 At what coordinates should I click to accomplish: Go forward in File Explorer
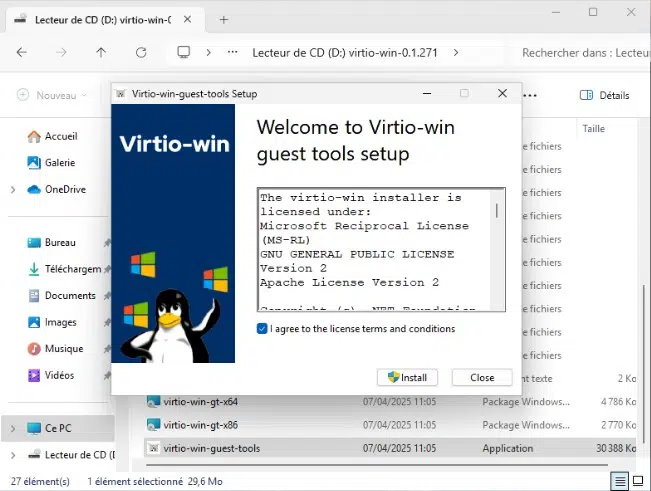tap(61, 52)
